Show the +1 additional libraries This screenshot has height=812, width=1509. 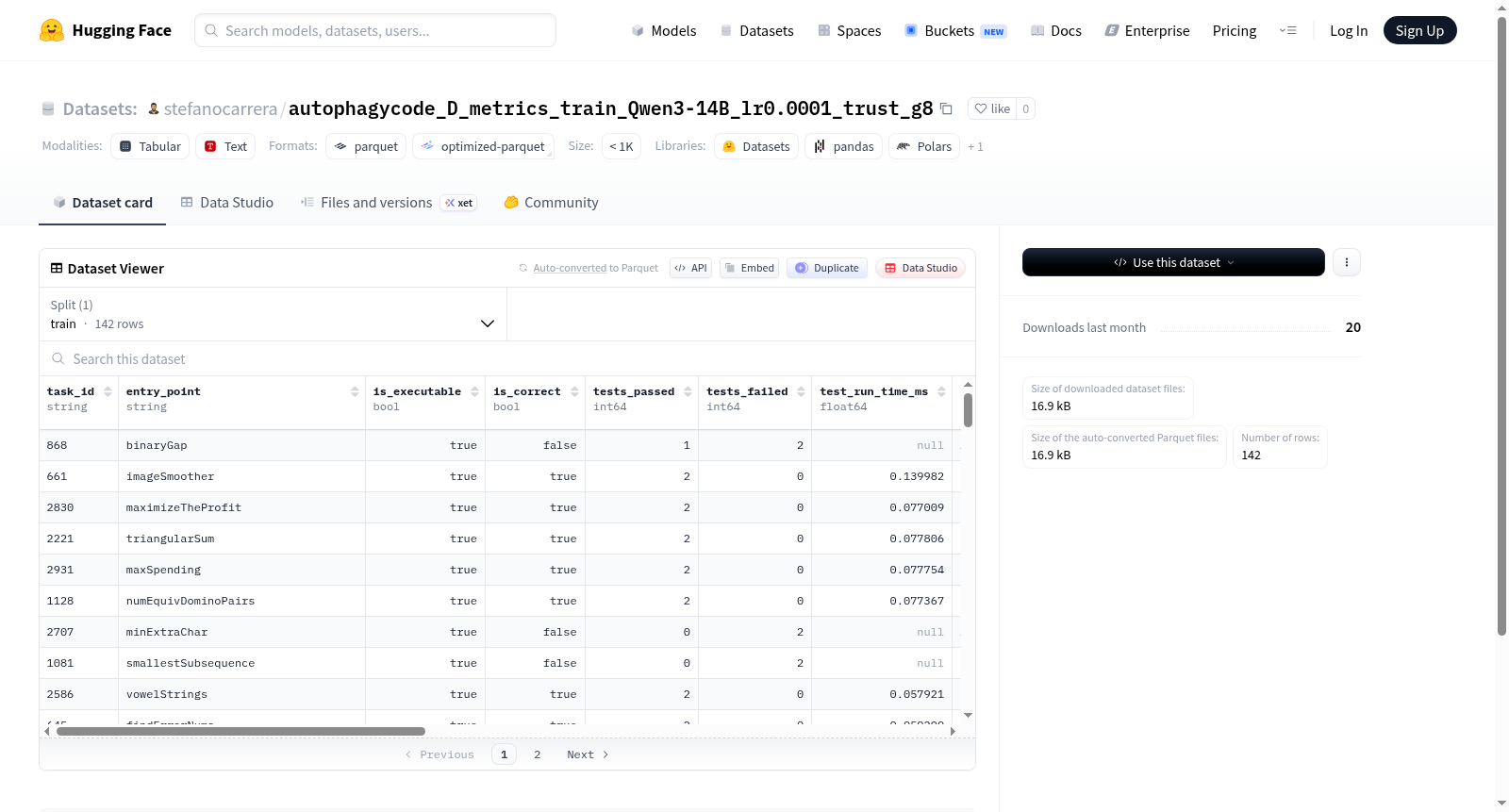(975, 146)
